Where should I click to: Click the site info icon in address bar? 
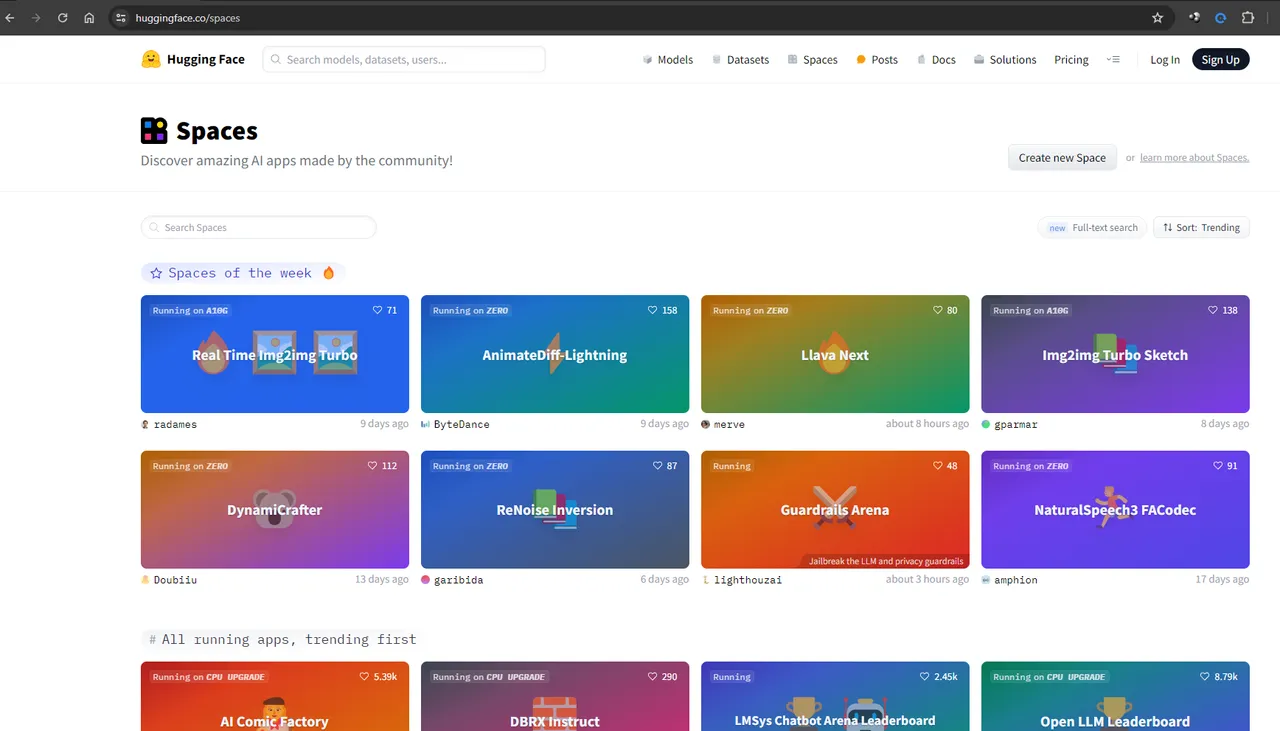[121, 18]
